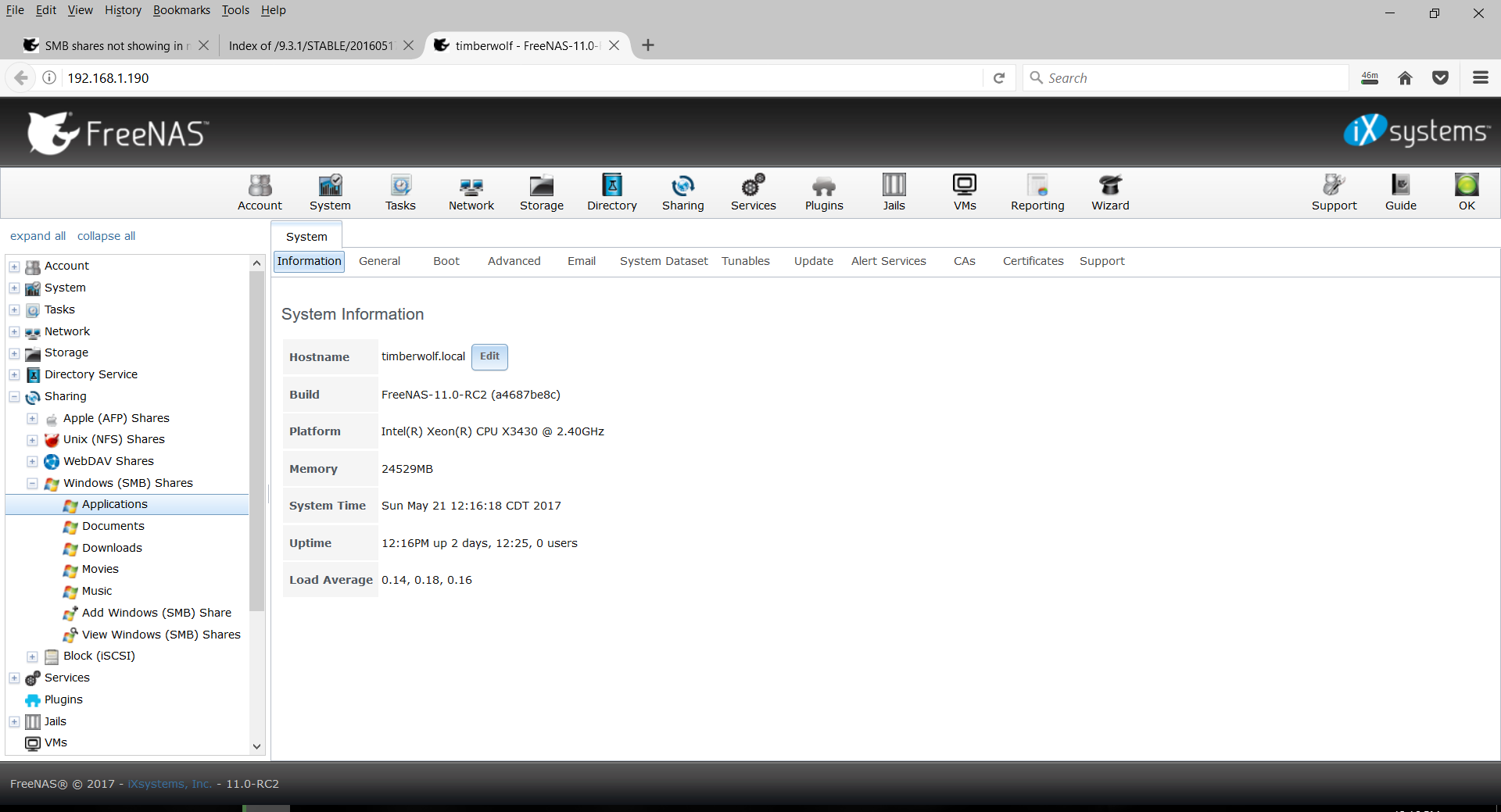Switch to the General tab
The image size is (1501, 812).
point(379,261)
